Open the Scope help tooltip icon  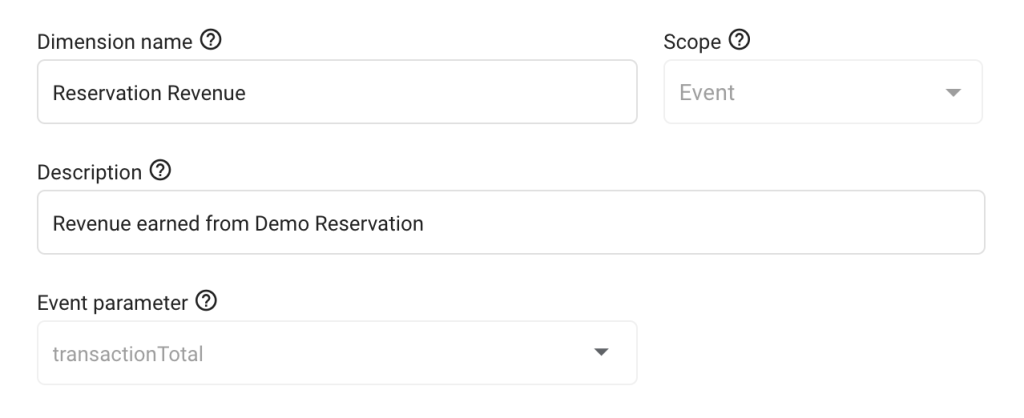click(x=741, y=42)
